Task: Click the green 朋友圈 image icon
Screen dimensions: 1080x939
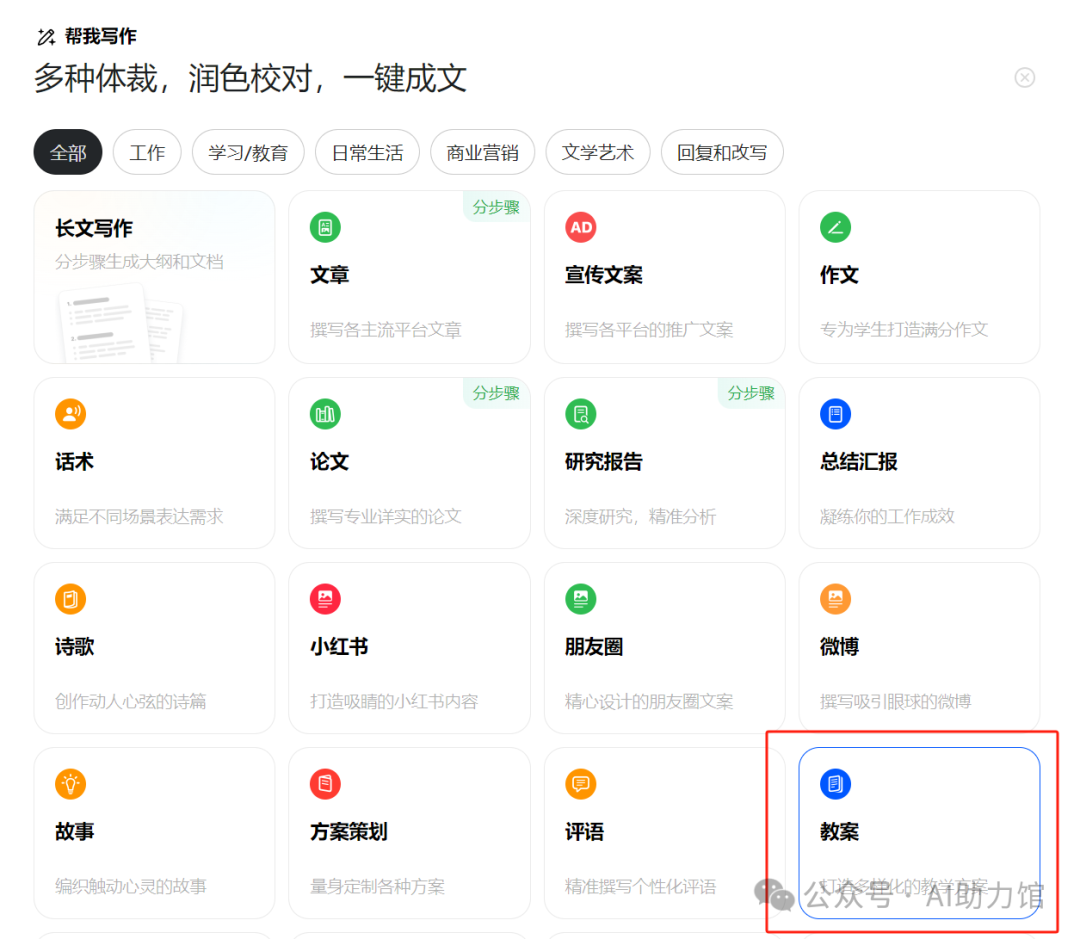Action: point(581,599)
